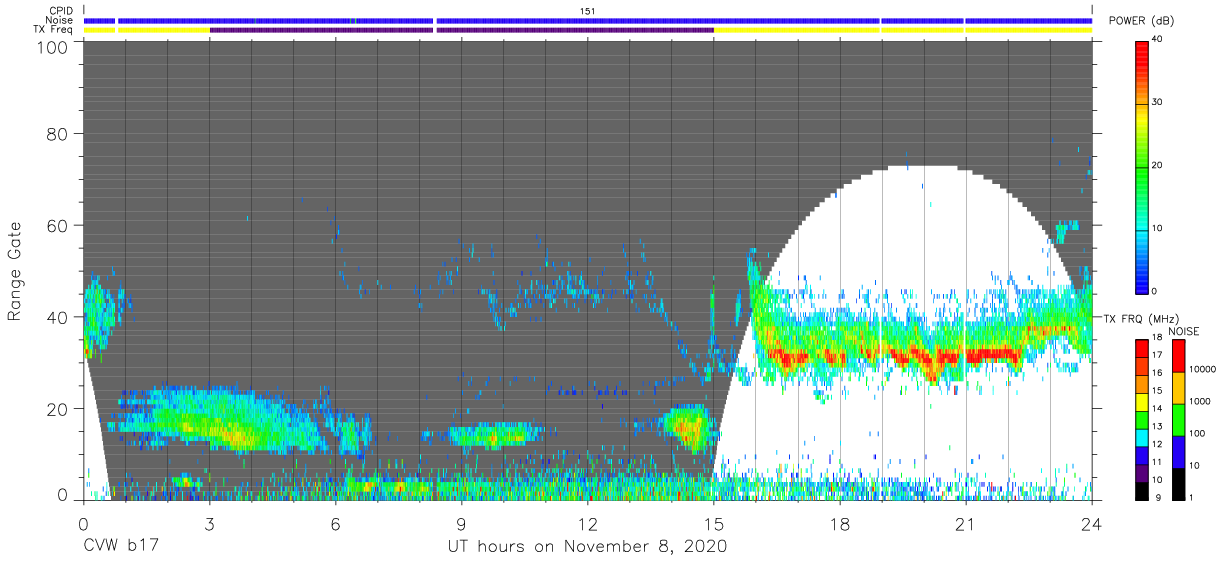Click the x-axis tick label '6'
The image size is (1228, 567).
click(x=335, y=522)
